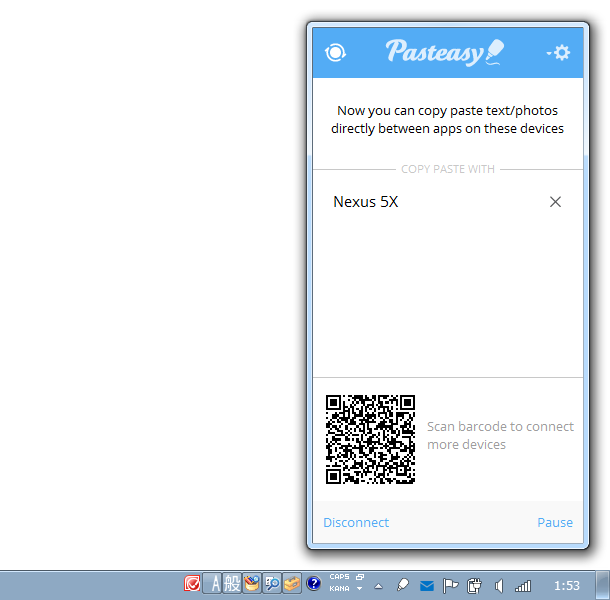Toggle IME input mode 'A' button

[x=213, y=584]
